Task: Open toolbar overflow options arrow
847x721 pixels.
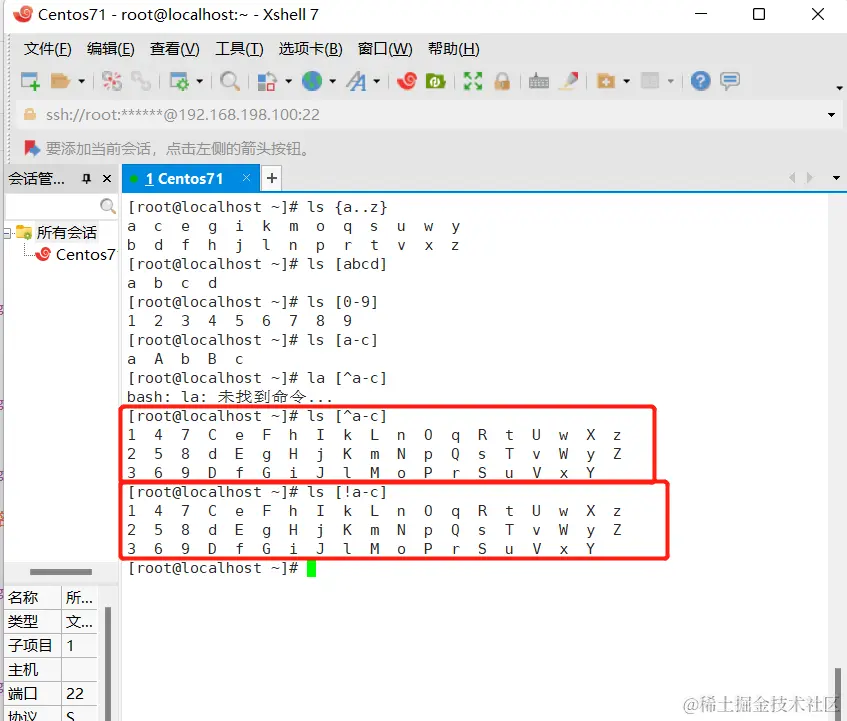Action: [839, 88]
